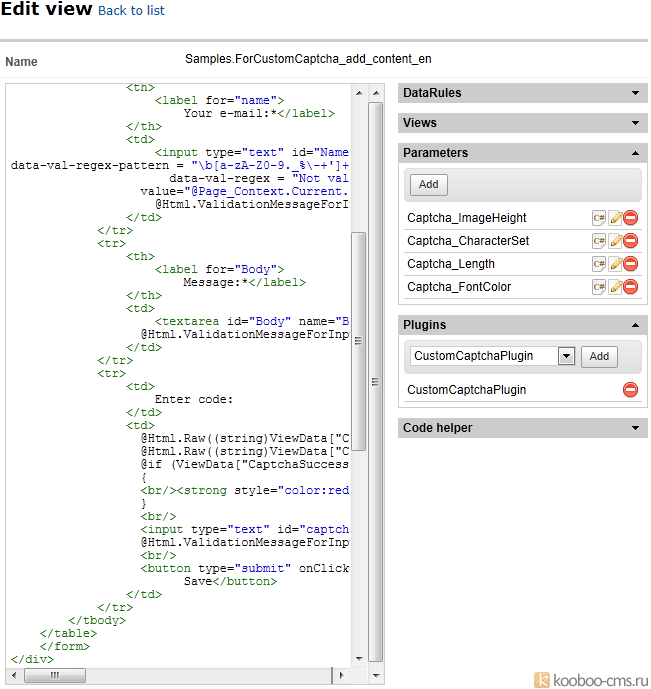Remove the Captcha_FontColor parameter

tap(630, 287)
